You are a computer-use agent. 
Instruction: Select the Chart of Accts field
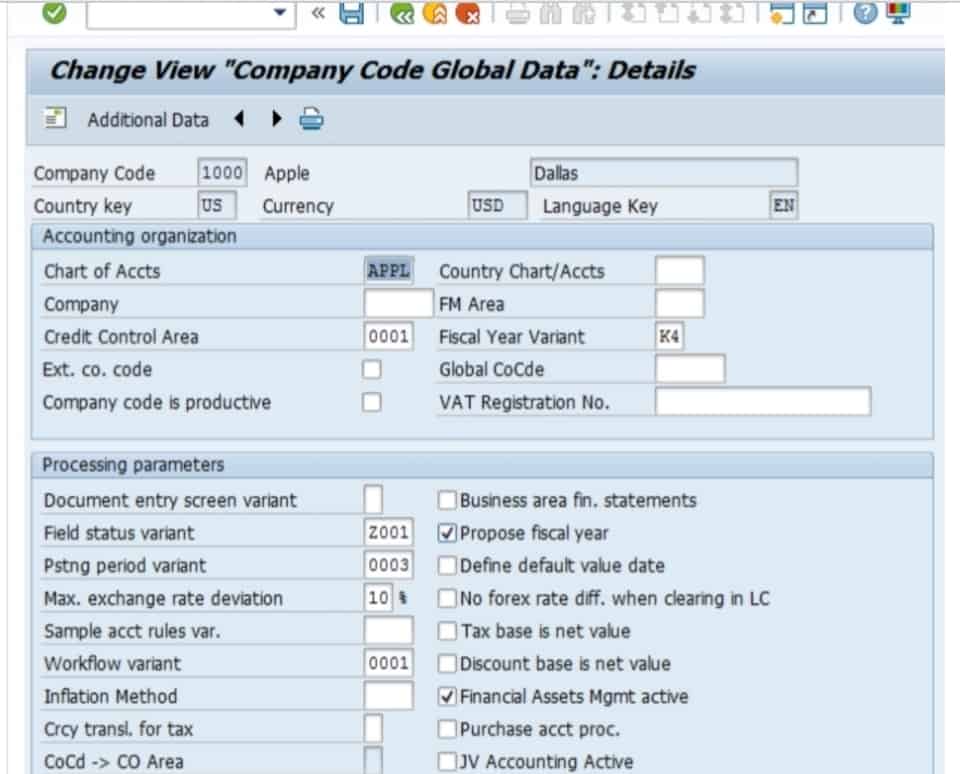click(388, 271)
